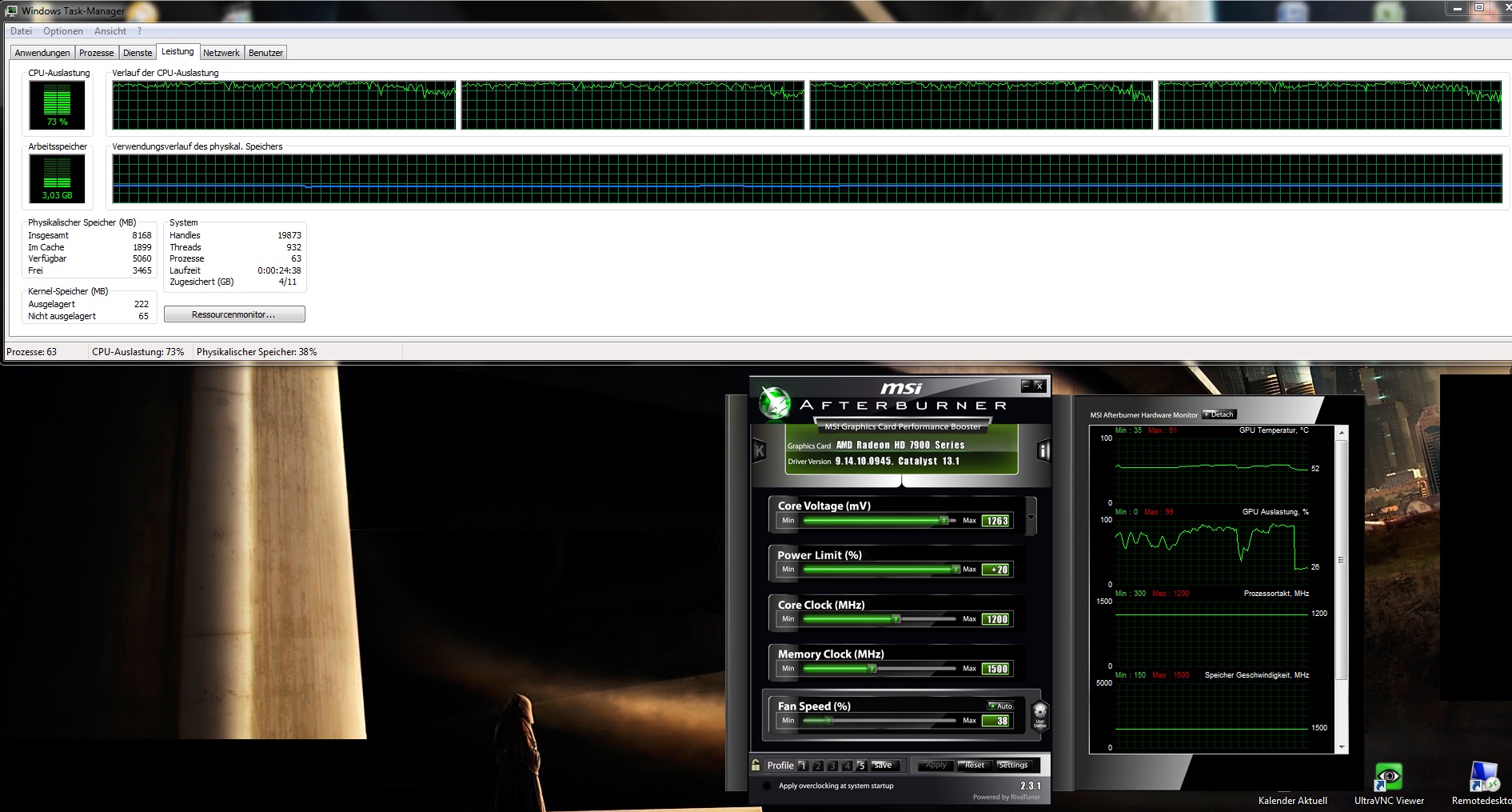The width and height of the screenshot is (1512, 812).
Task: Select Afterburner profile slot 3
Action: click(x=832, y=766)
